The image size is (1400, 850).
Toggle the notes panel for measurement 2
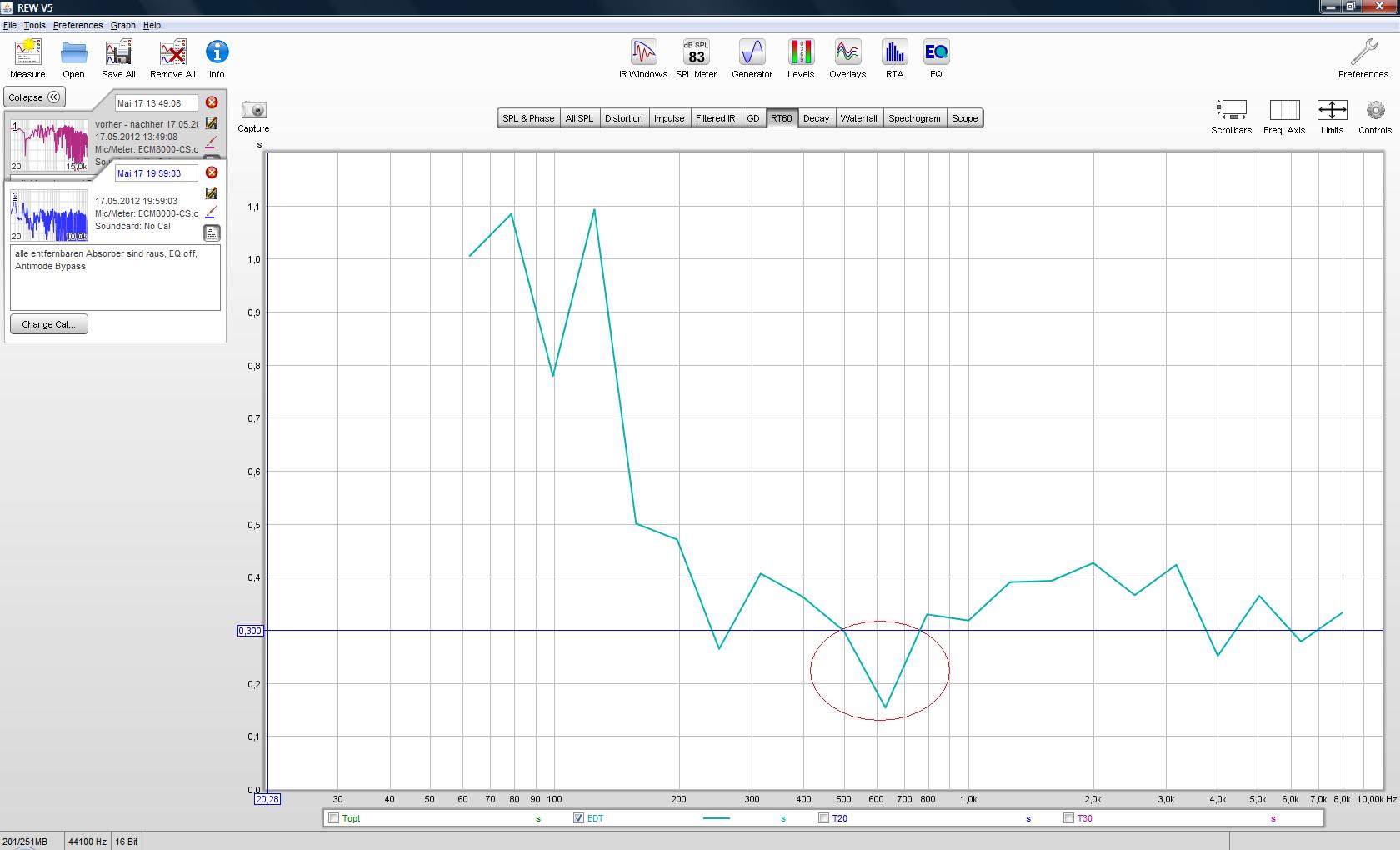212,232
